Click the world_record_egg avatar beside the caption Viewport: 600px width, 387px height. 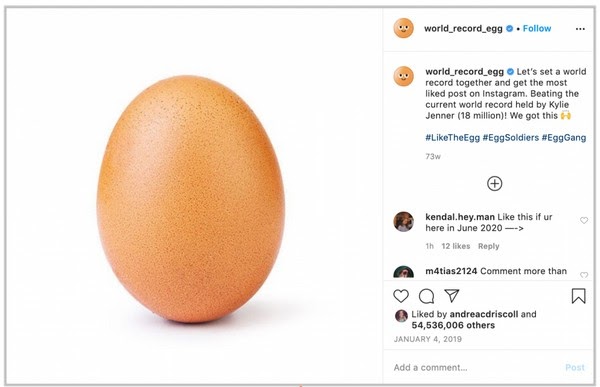403,76
